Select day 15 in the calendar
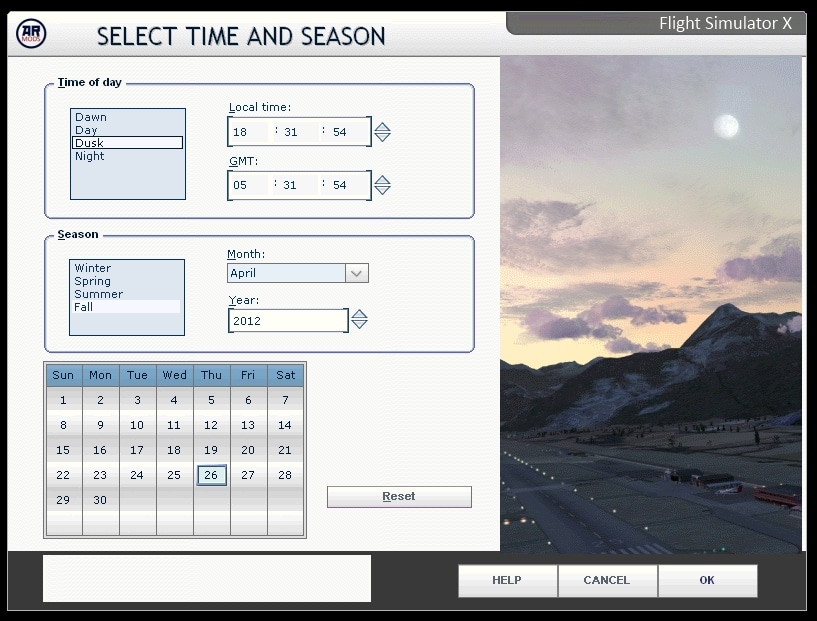 tap(63, 450)
